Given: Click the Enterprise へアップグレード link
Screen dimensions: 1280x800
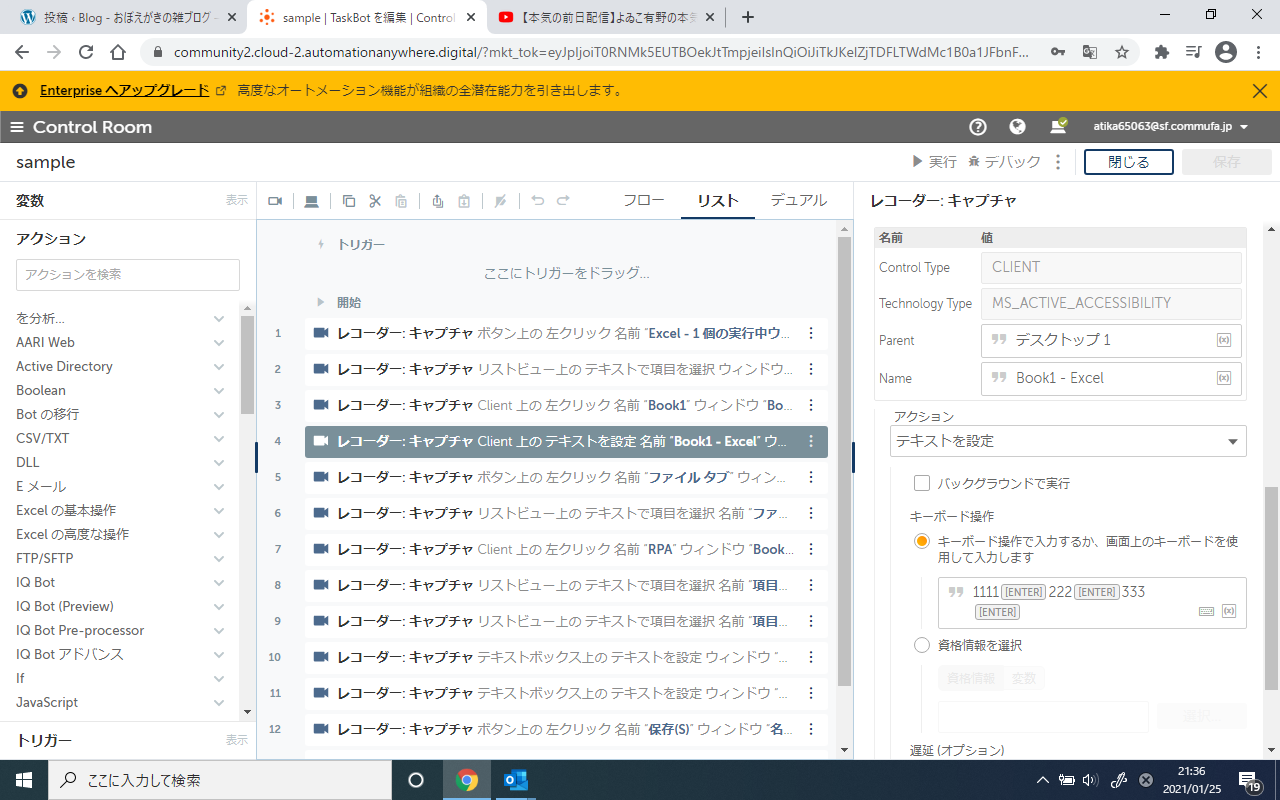Looking at the screenshot, I should coord(124,90).
